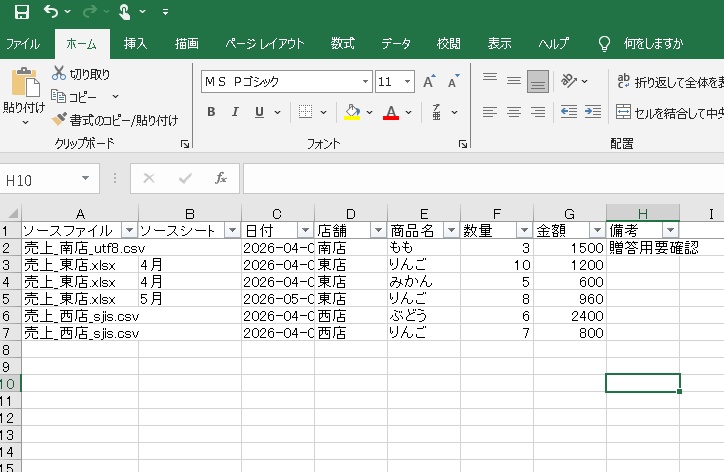This screenshot has width=724, height=472.
Task: Open the 数式 tab
Action: point(343,44)
